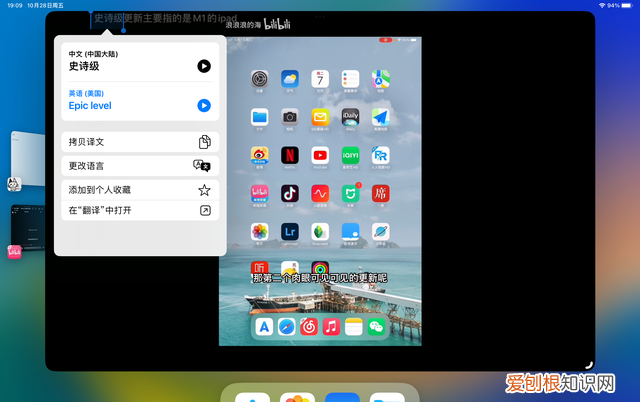Click the YouTube app icon
This screenshot has width=640, height=402.
click(320, 155)
